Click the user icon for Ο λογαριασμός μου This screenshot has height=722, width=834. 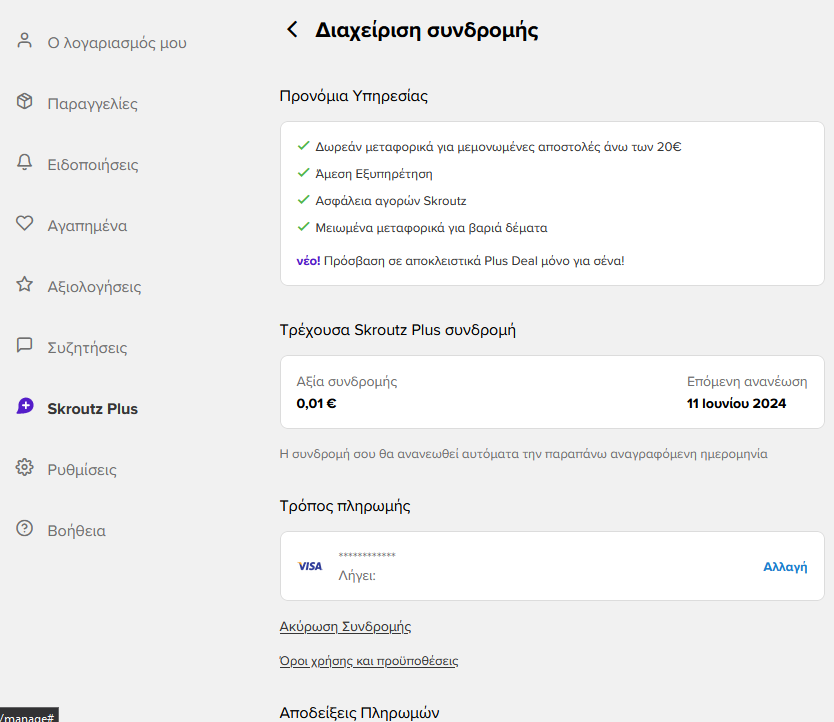pos(24,40)
